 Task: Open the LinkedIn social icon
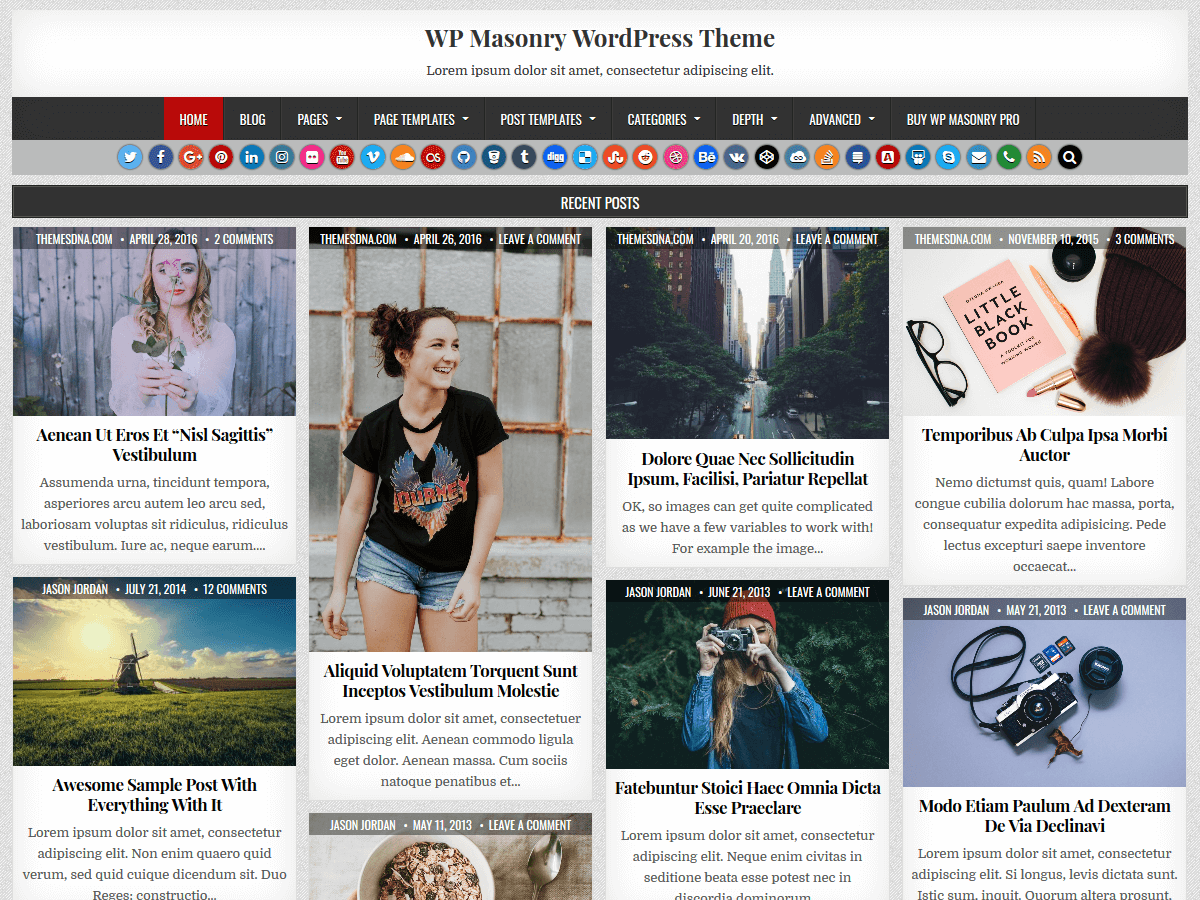point(251,157)
